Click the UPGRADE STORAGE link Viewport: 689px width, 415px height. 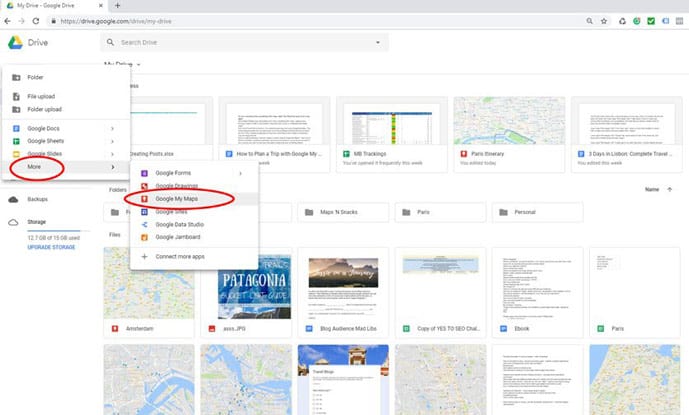[x=51, y=248]
